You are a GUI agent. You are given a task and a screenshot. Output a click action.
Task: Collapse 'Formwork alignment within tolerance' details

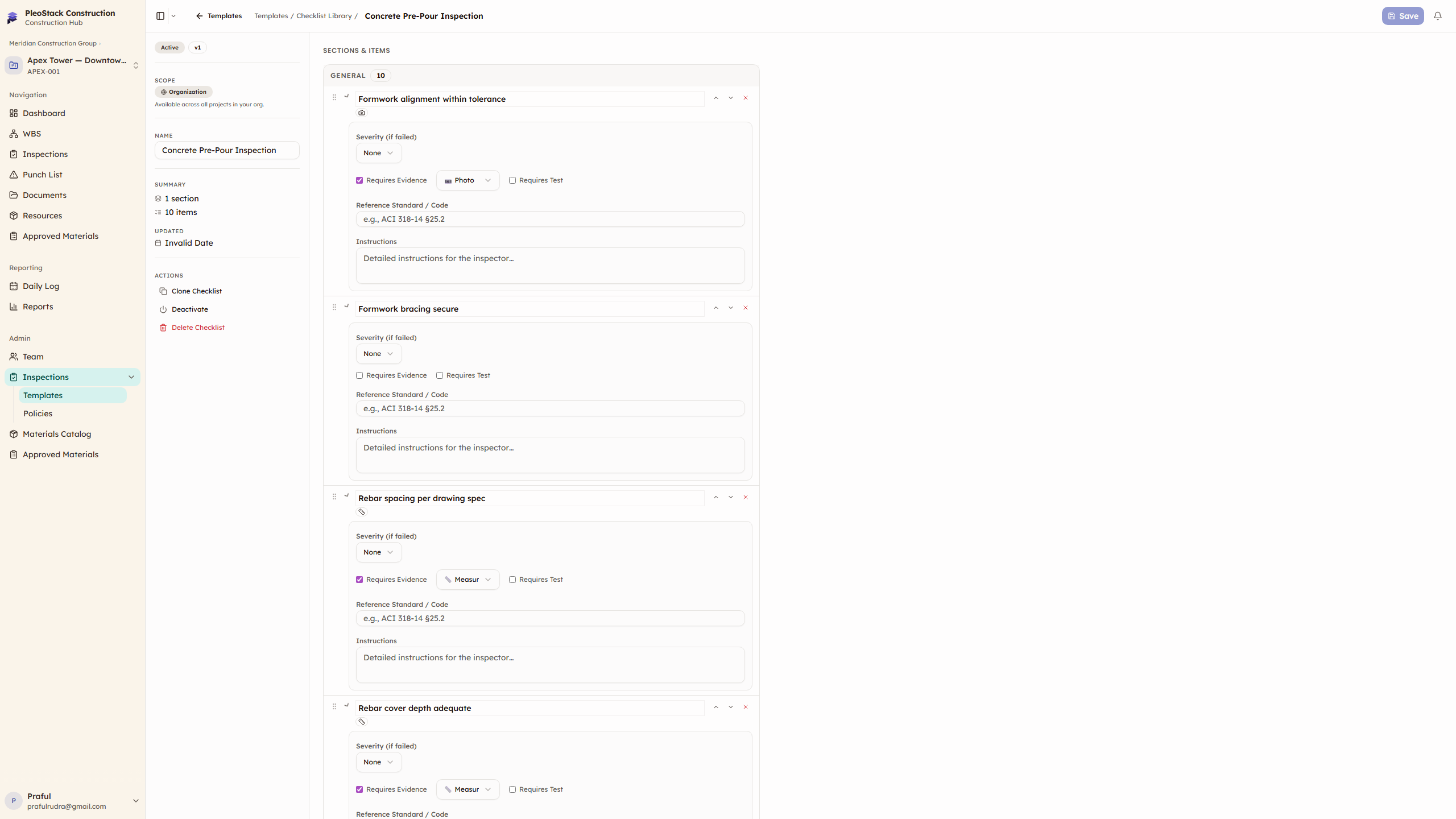point(346,96)
